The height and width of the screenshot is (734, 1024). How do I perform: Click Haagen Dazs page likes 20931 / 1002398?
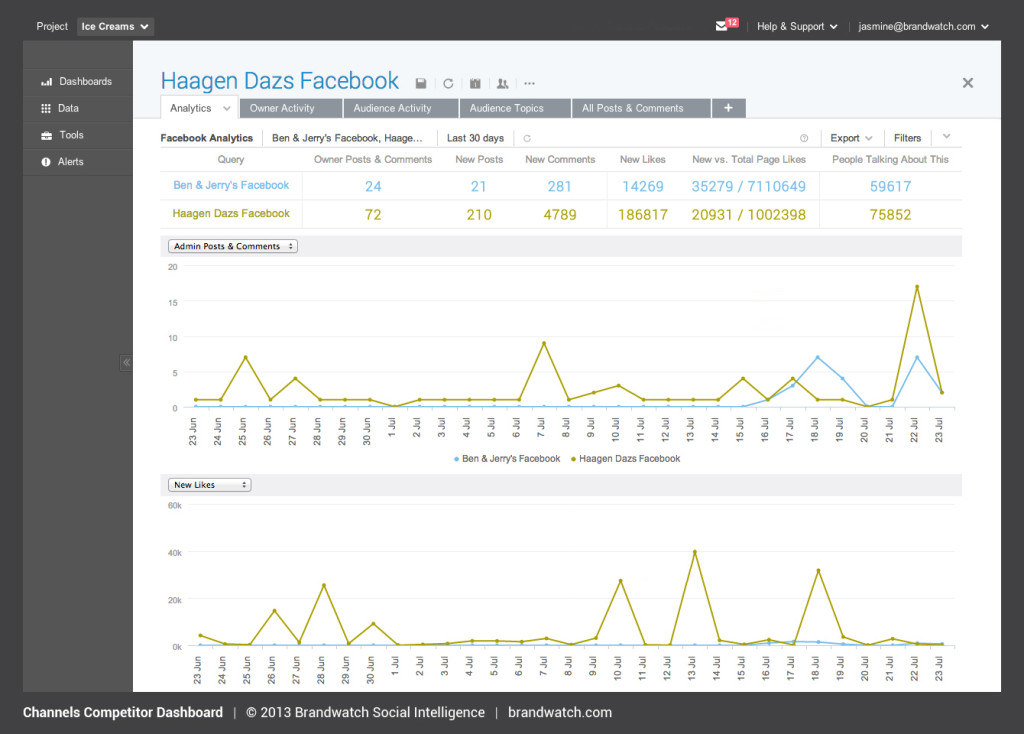[x=748, y=215]
